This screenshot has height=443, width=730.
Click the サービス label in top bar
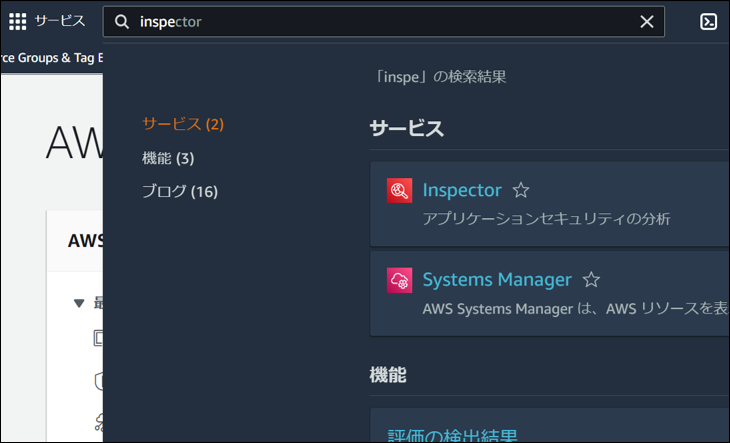pos(60,21)
